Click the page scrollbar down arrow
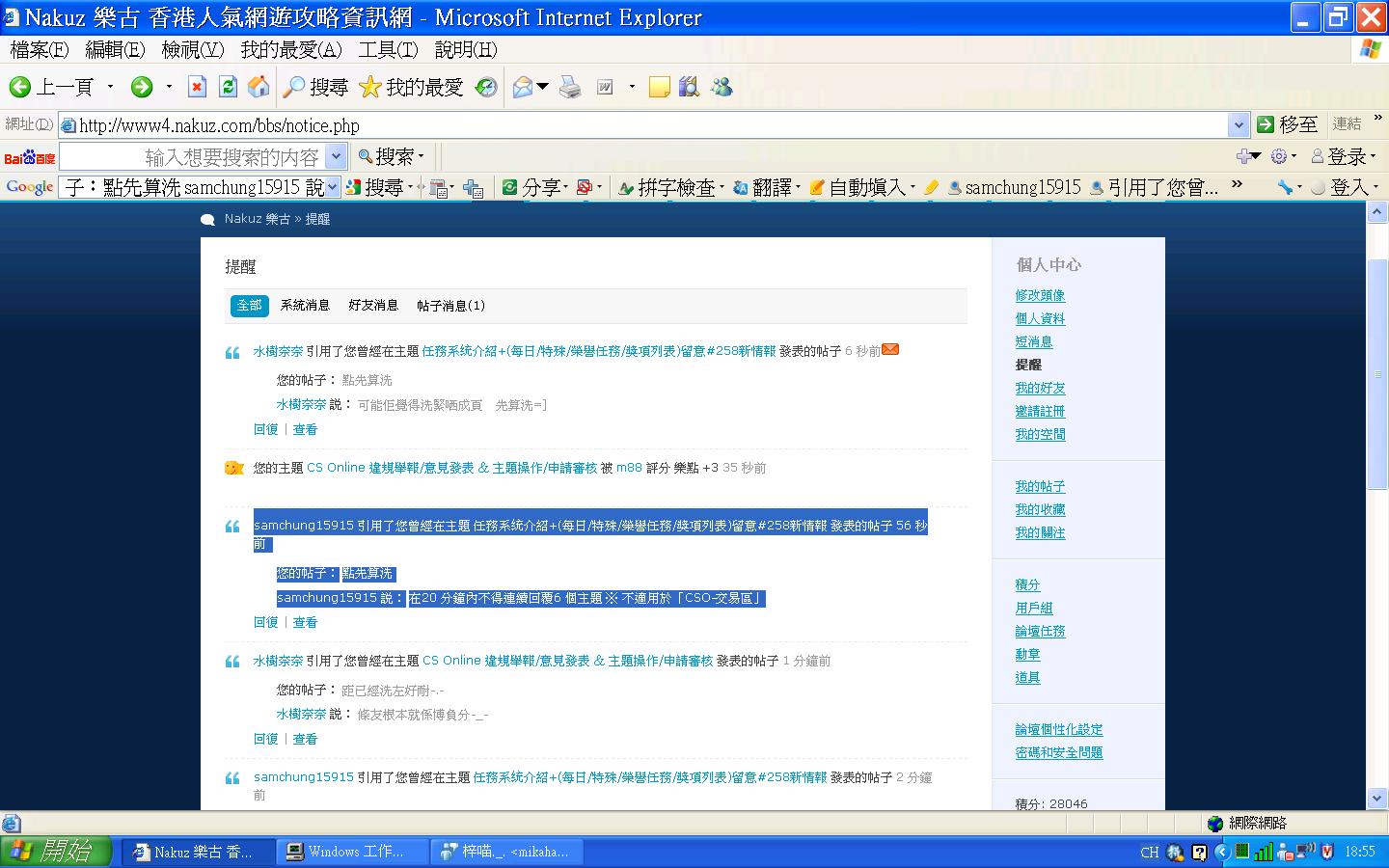Screen dimensions: 1389x868 pyautogui.click(x=1377, y=798)
